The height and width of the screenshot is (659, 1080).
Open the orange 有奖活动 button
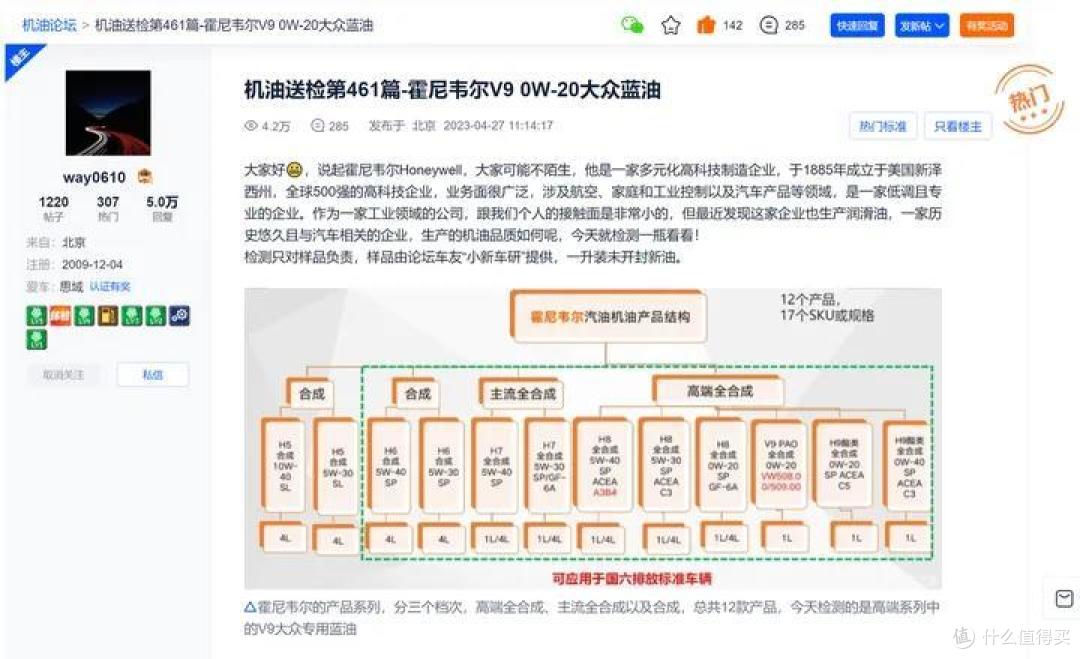[986, 25]
